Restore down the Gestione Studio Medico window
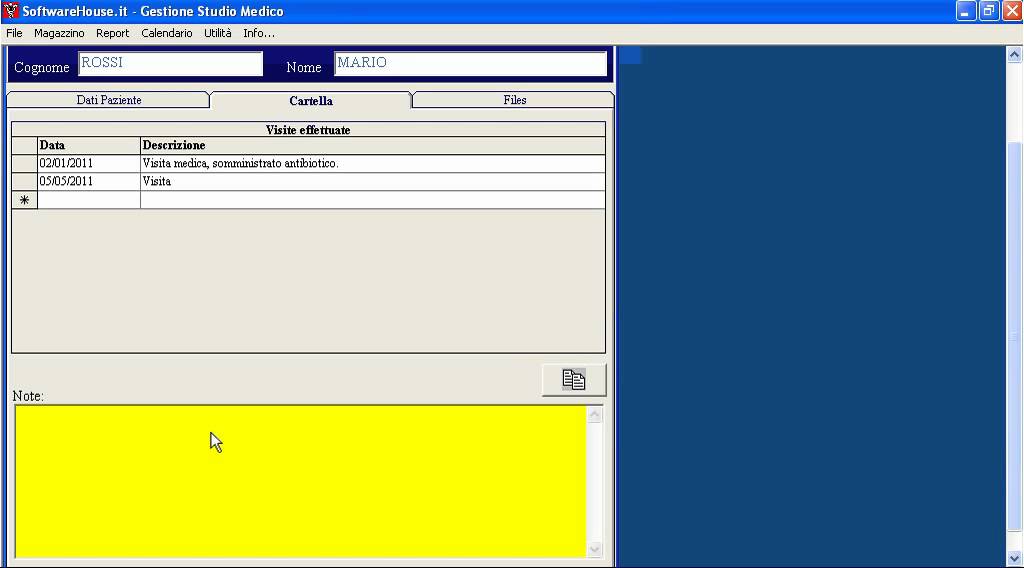Image resolution: width=1024 pixels, height=568 pixels. coord(989,11)
